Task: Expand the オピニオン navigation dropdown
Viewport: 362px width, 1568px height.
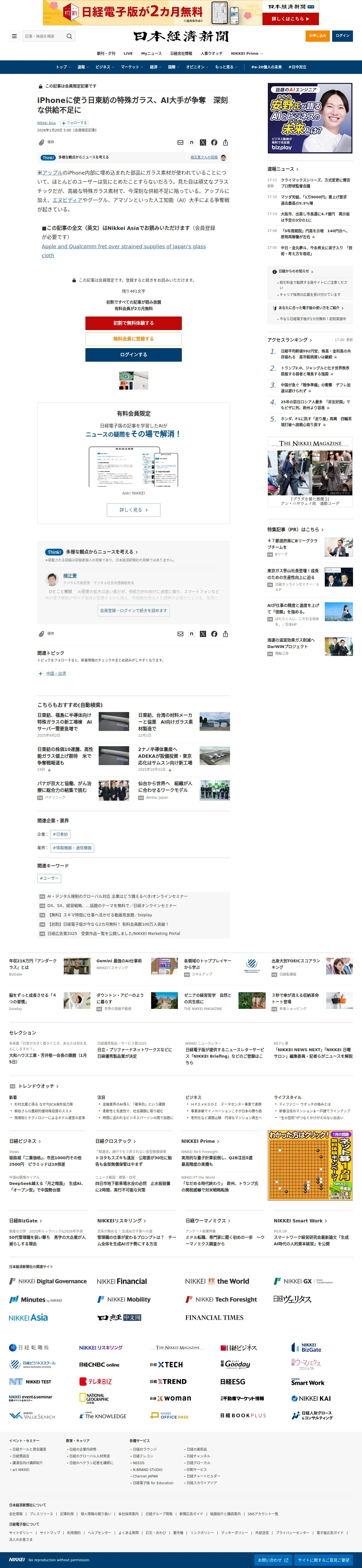Action: (x=197, y=67)
